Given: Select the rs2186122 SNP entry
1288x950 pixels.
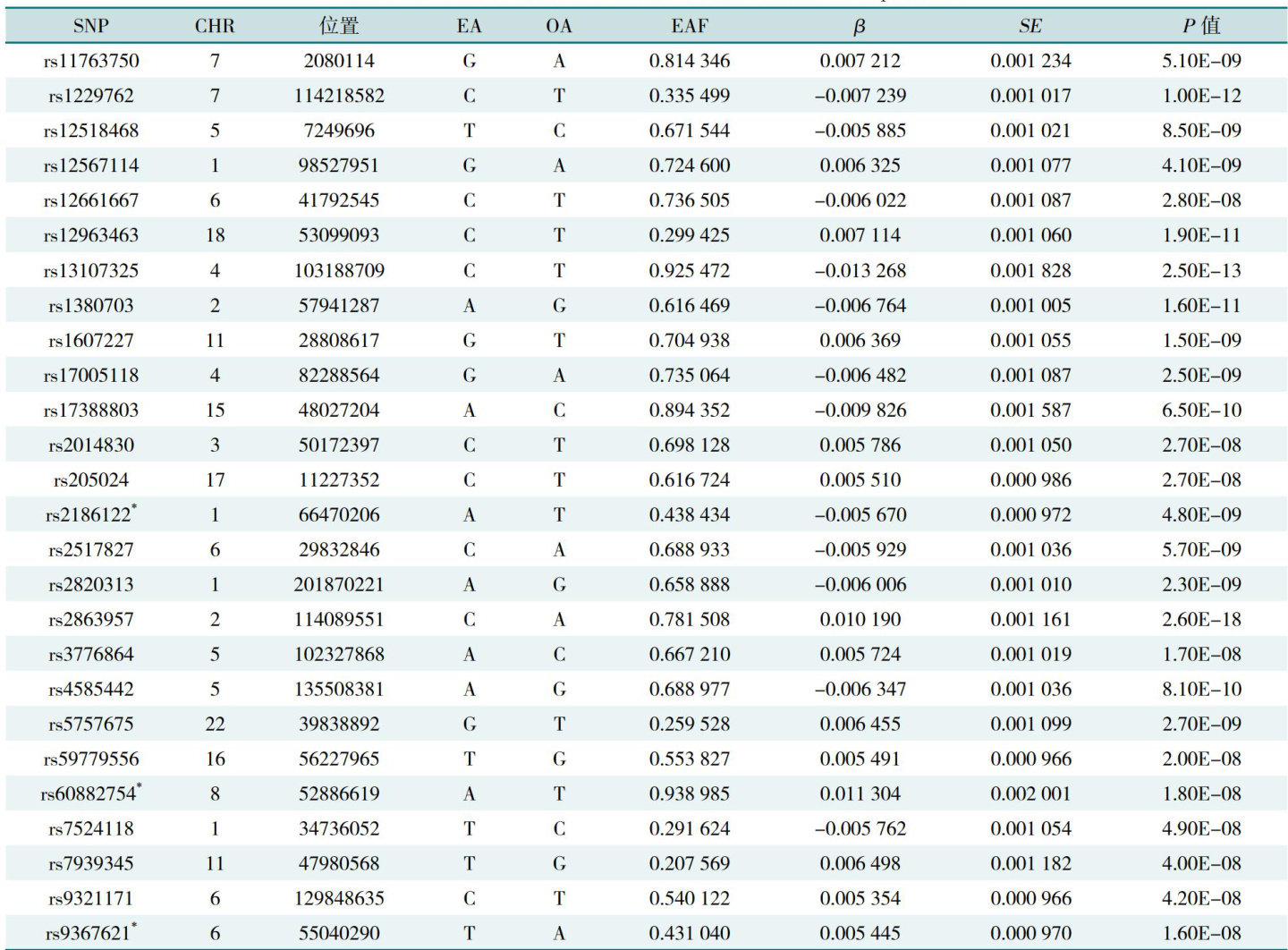Looking at the screenshot, I should point(89,515).
